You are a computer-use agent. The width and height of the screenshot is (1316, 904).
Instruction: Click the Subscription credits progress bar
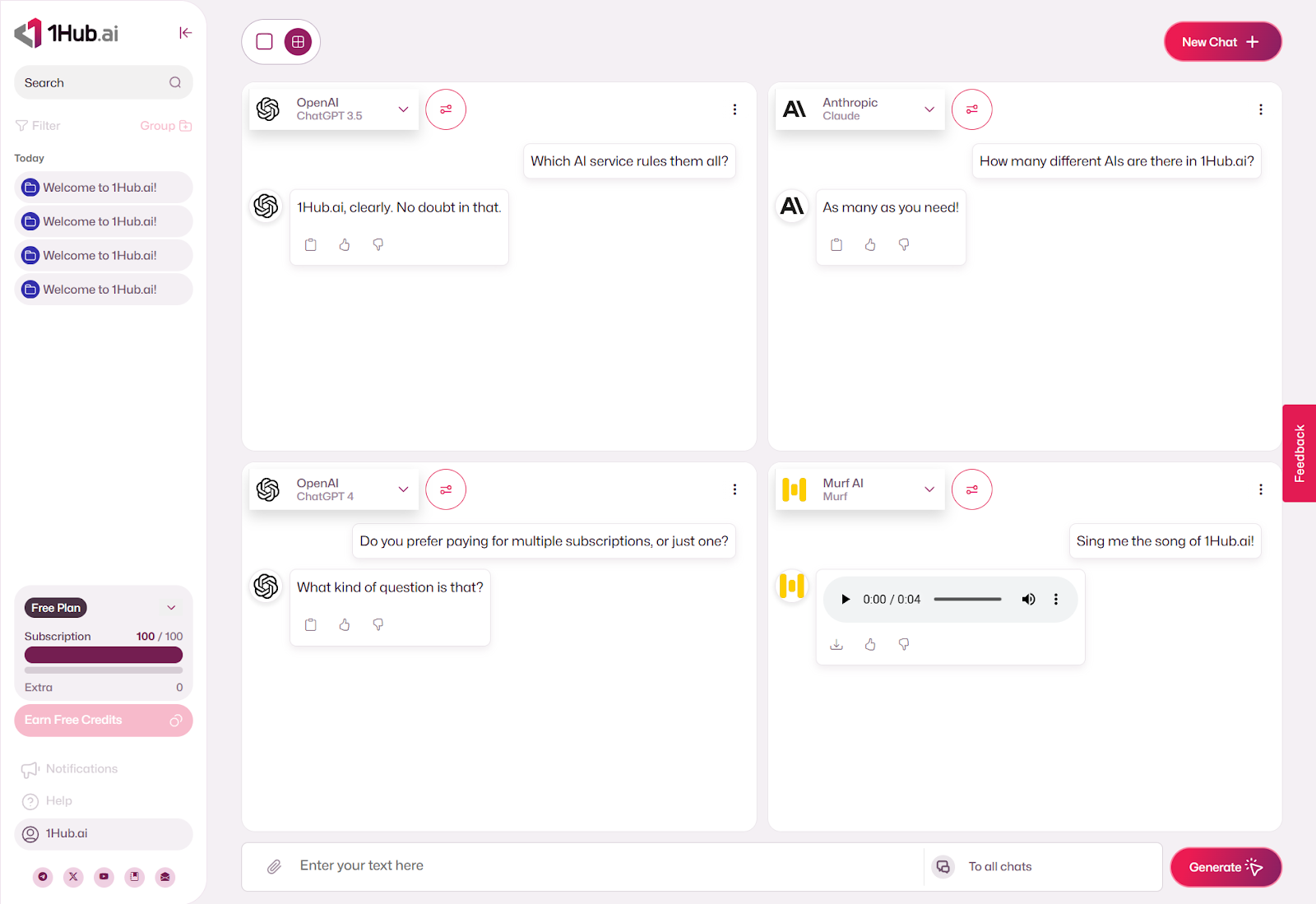(x=104, y=655)
